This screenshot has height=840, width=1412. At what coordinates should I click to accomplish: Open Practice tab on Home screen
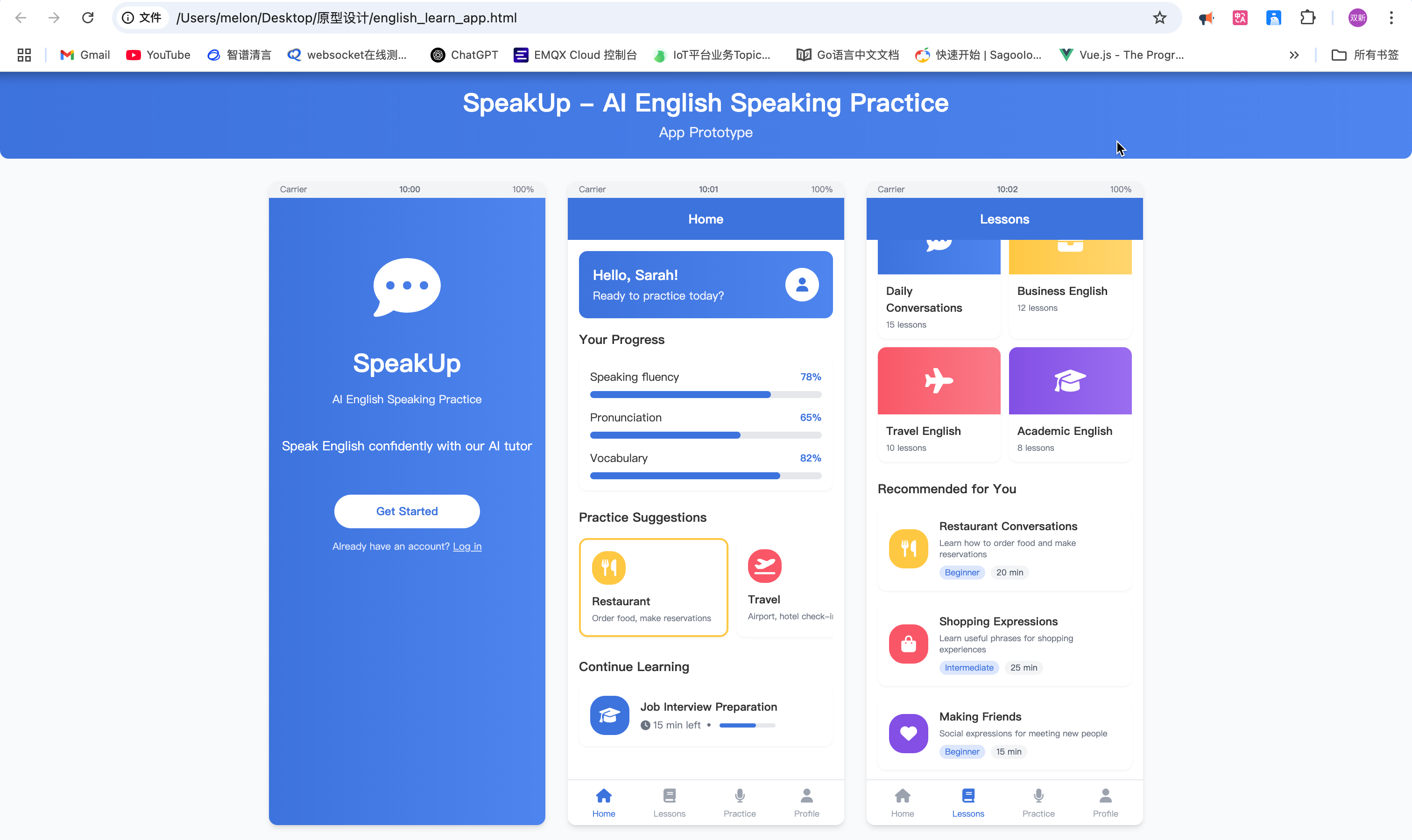point(739,802)
